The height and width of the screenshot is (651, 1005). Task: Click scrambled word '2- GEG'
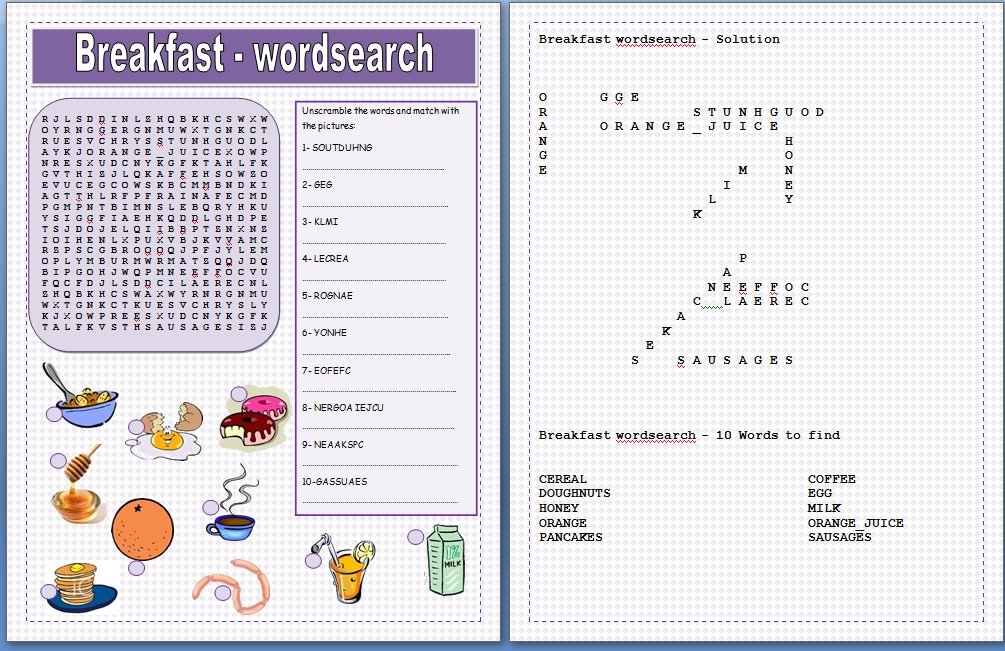point(317,185)
